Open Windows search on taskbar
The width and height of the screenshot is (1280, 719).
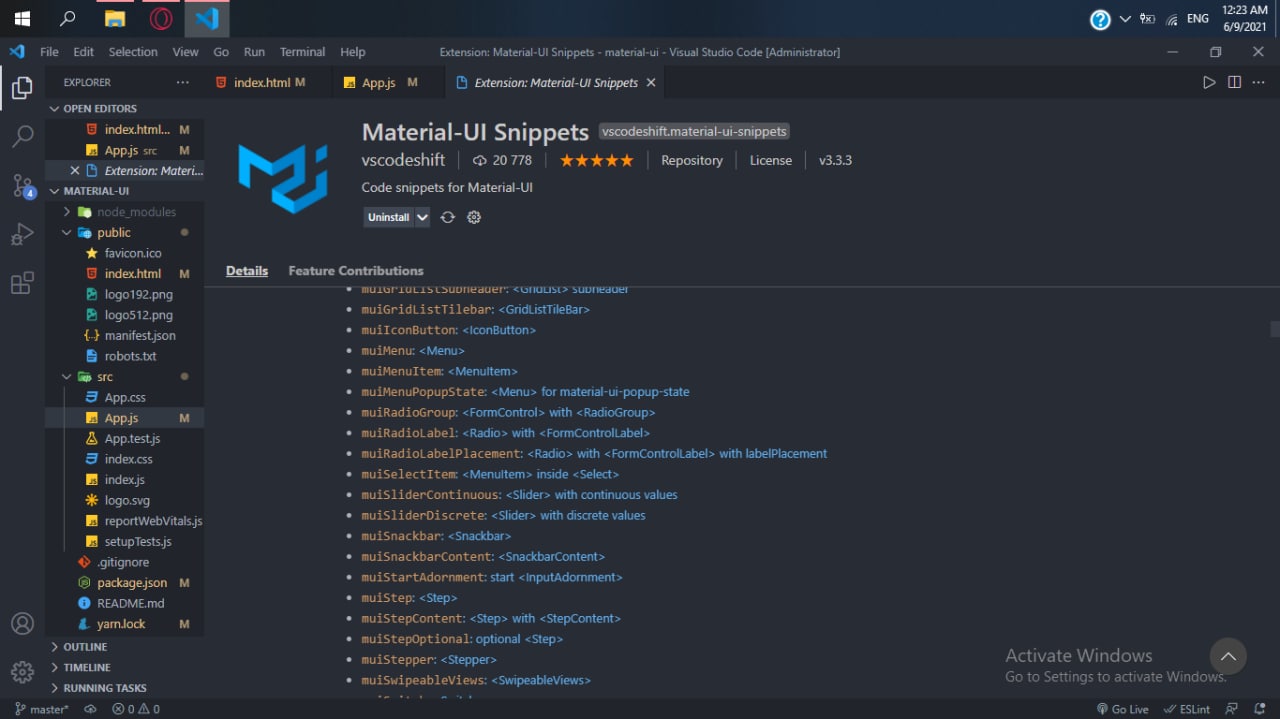pyautogui.click(x=68, y=18)
